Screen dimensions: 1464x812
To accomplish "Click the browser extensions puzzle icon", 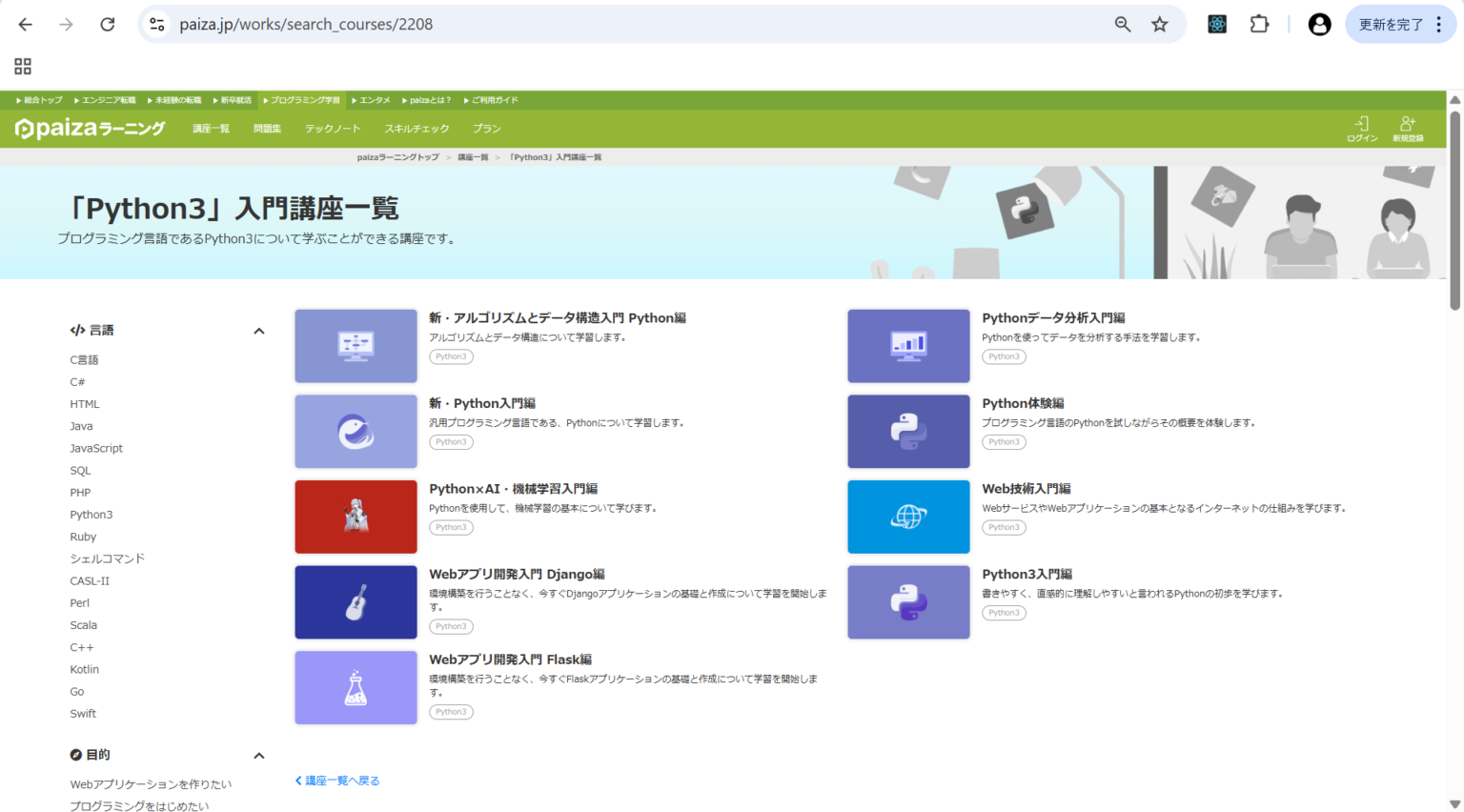I will [1259, 24].
